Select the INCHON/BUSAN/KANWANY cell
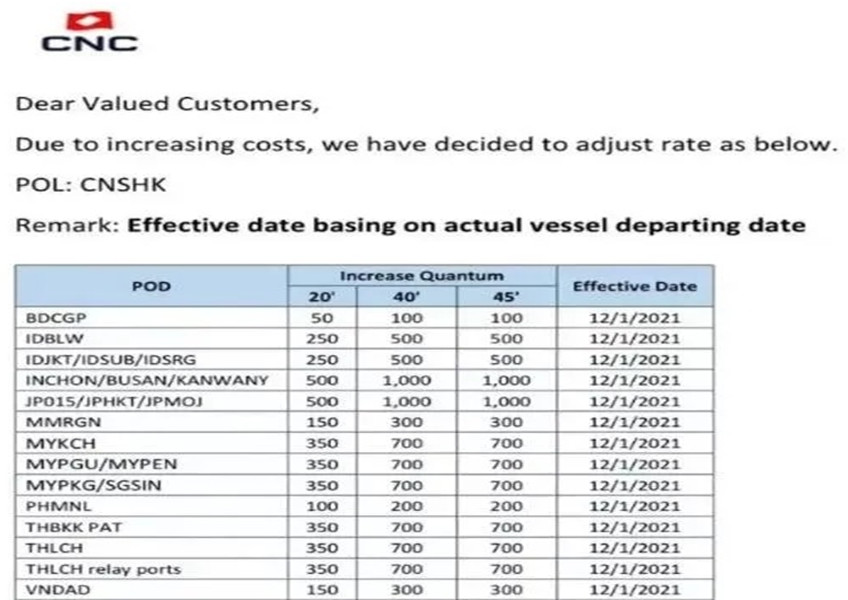848x600 pixels. tap(123, 381)
